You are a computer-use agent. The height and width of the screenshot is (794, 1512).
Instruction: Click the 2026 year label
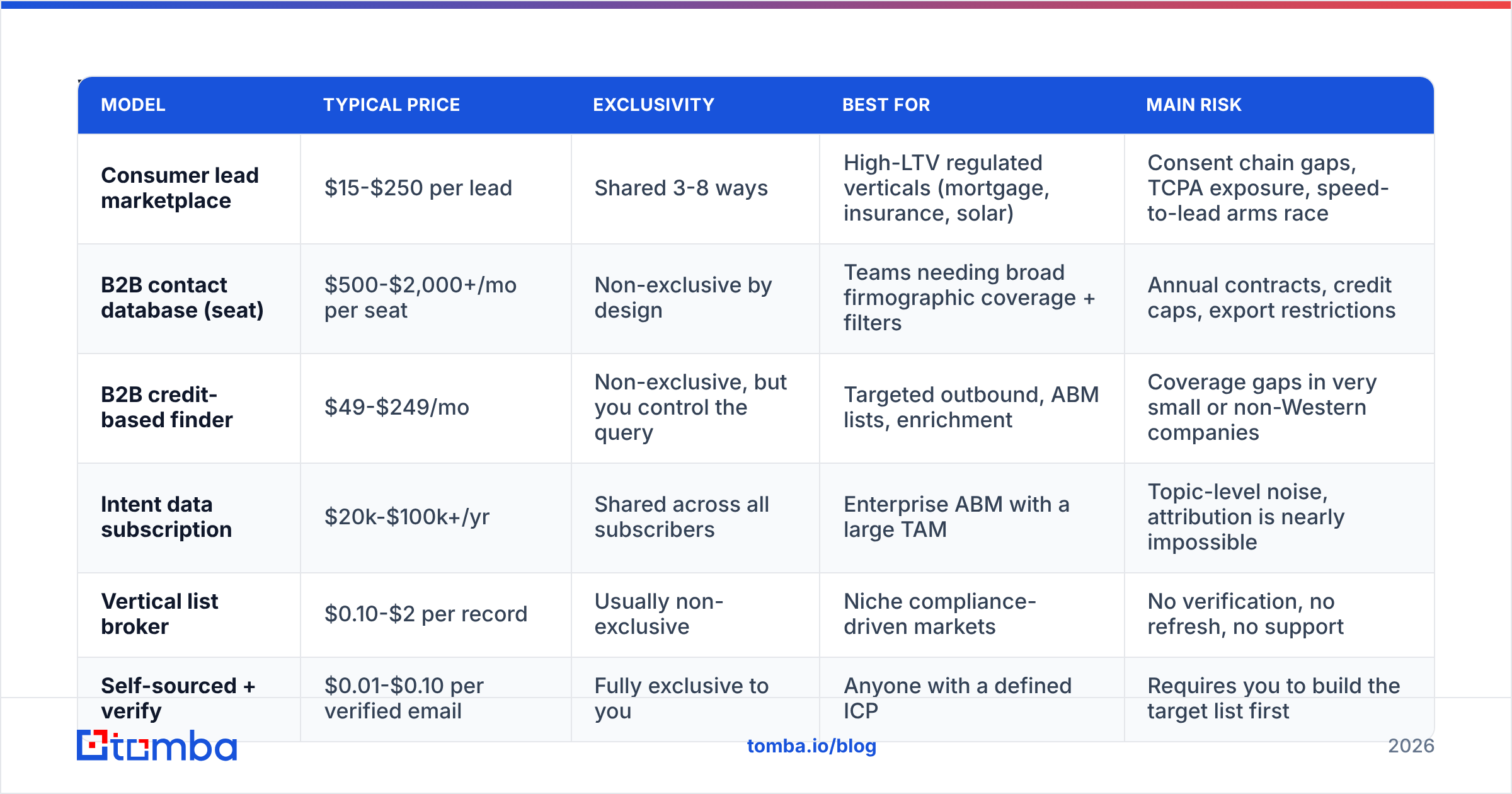[x=1411, y=746]
